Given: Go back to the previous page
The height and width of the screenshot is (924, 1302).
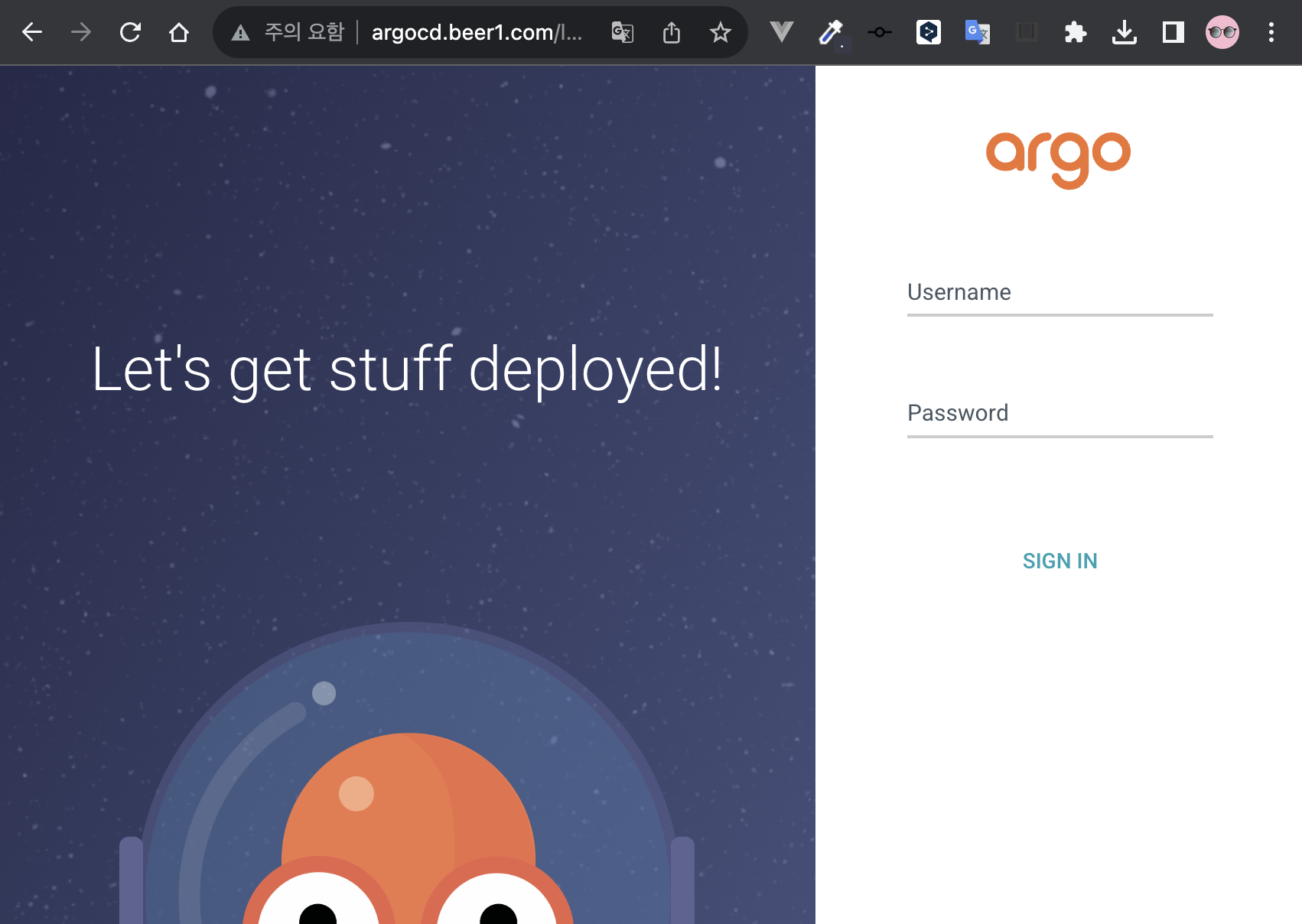Looking at the screenshot, I should click(32, 32).
